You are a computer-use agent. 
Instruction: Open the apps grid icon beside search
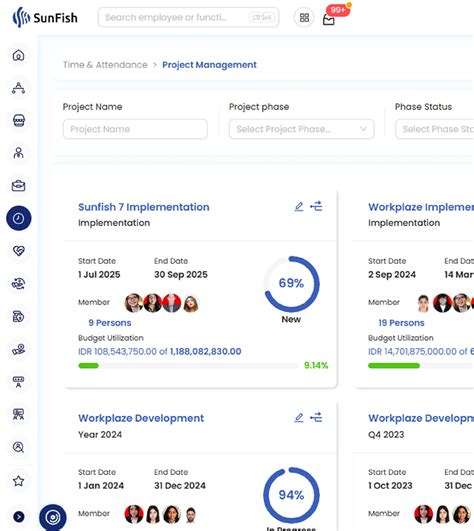point(304,18)
